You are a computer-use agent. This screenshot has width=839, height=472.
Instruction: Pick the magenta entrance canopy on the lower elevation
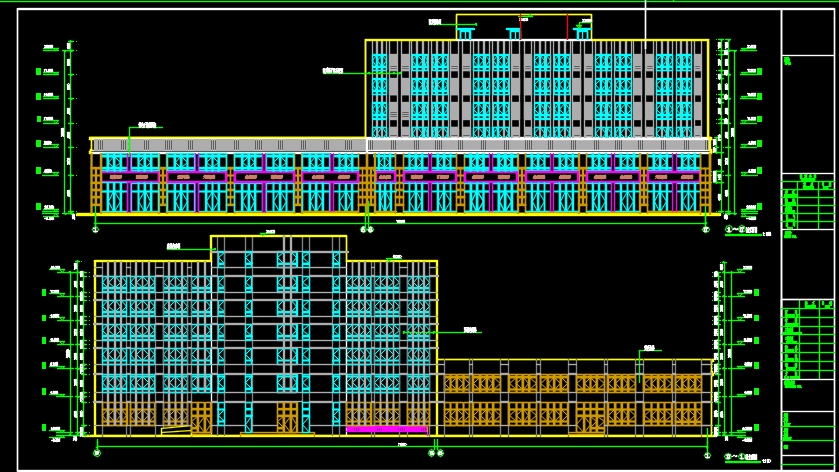(387, 429)
